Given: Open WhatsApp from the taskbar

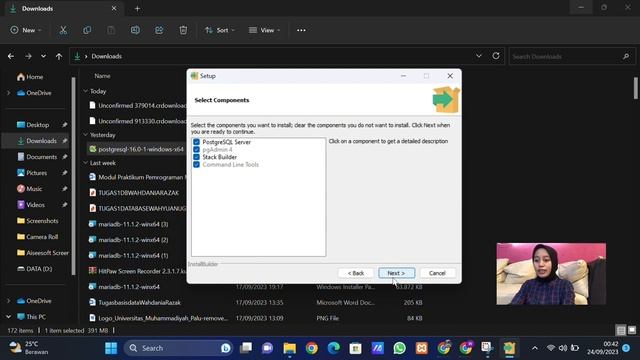Looking at the screenshot, I should (x=400, y=348).
